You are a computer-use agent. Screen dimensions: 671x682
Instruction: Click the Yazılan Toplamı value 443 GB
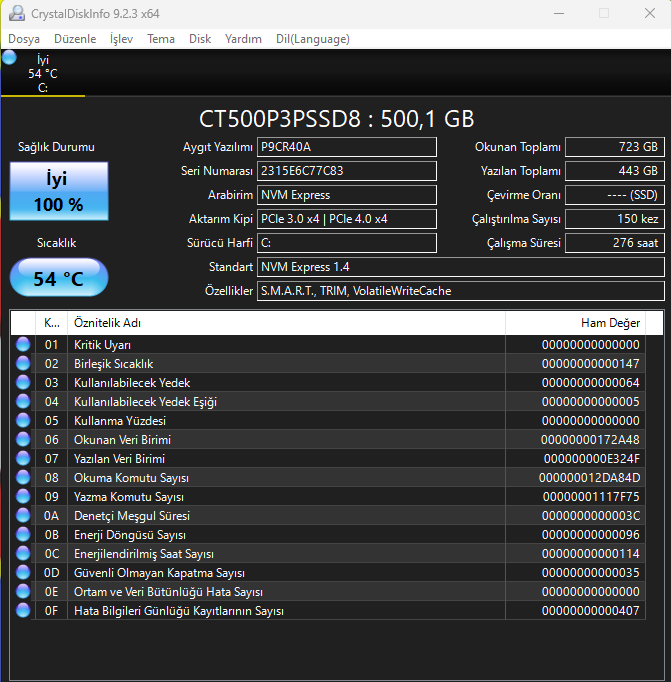coord(614,171)
